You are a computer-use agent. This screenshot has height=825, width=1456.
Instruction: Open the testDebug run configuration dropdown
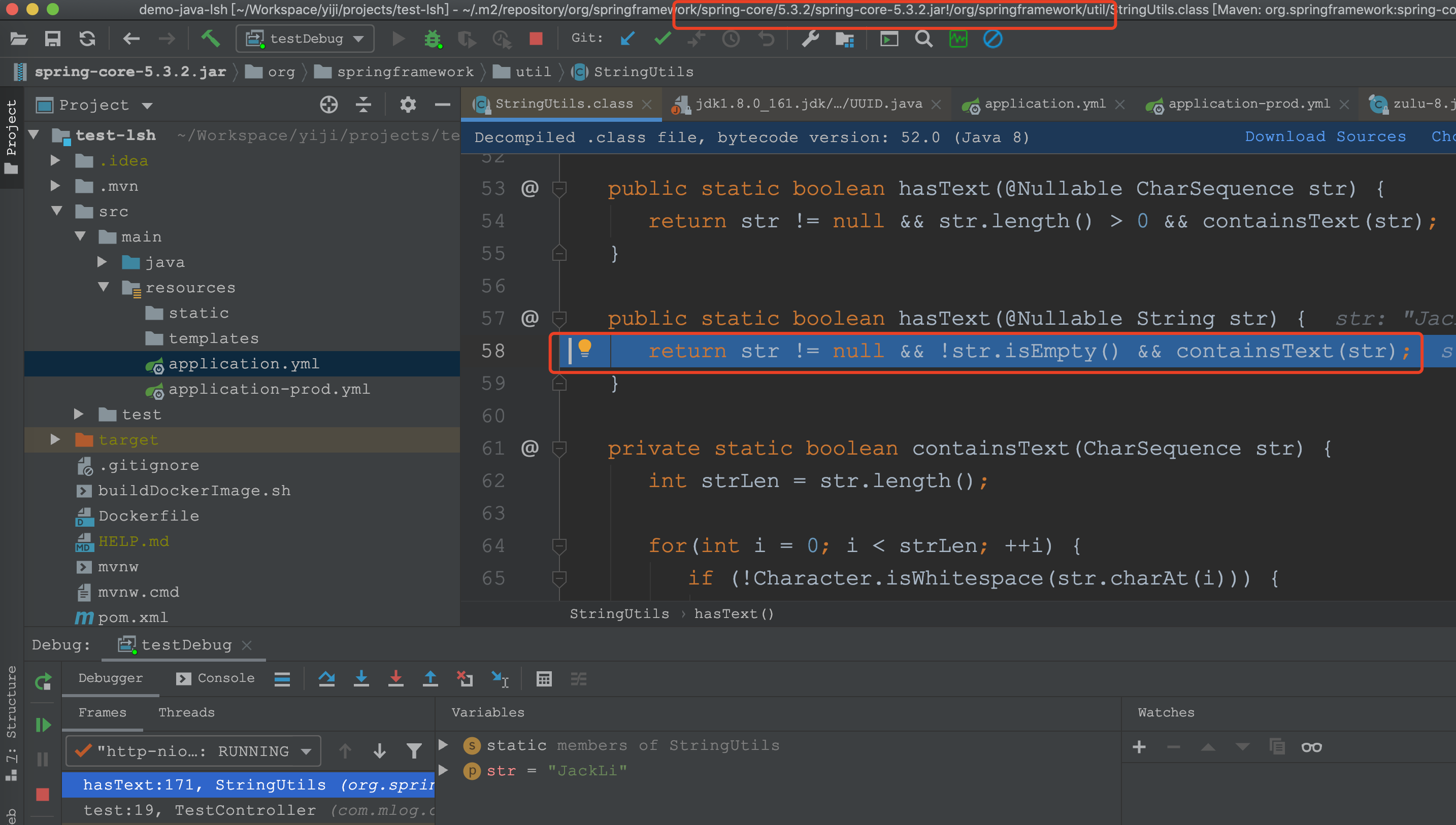305,39
